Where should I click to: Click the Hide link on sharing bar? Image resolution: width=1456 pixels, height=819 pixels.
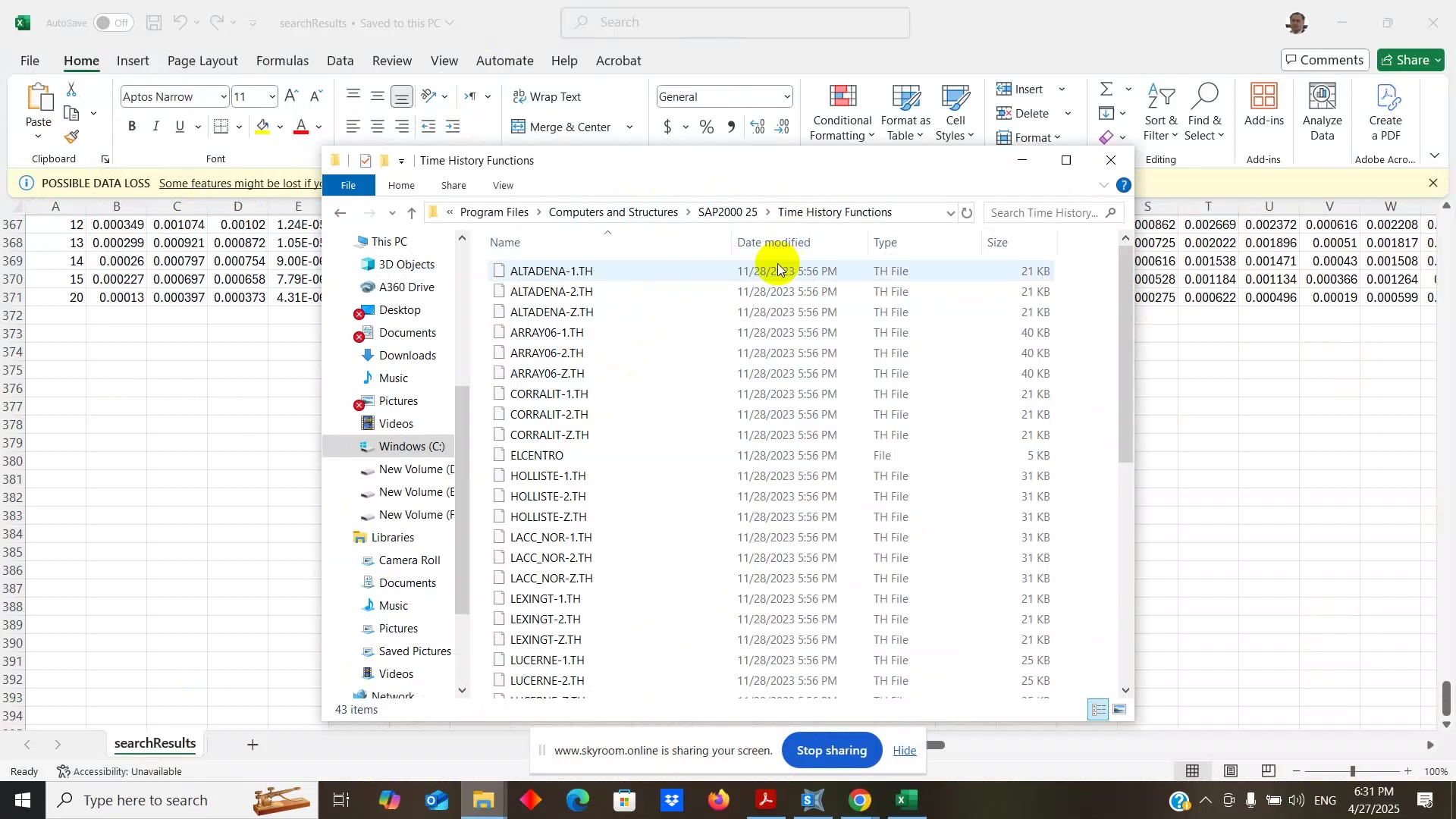[904, 750]
